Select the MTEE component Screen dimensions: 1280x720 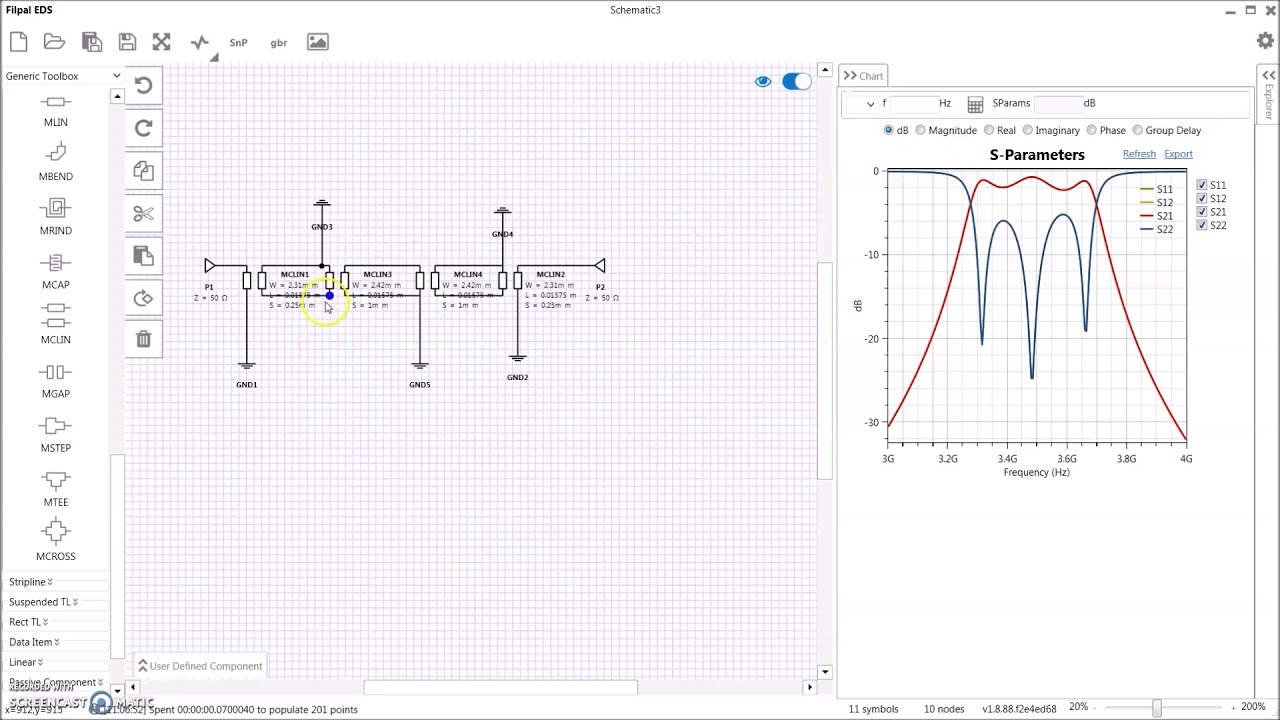pos(56,489)
